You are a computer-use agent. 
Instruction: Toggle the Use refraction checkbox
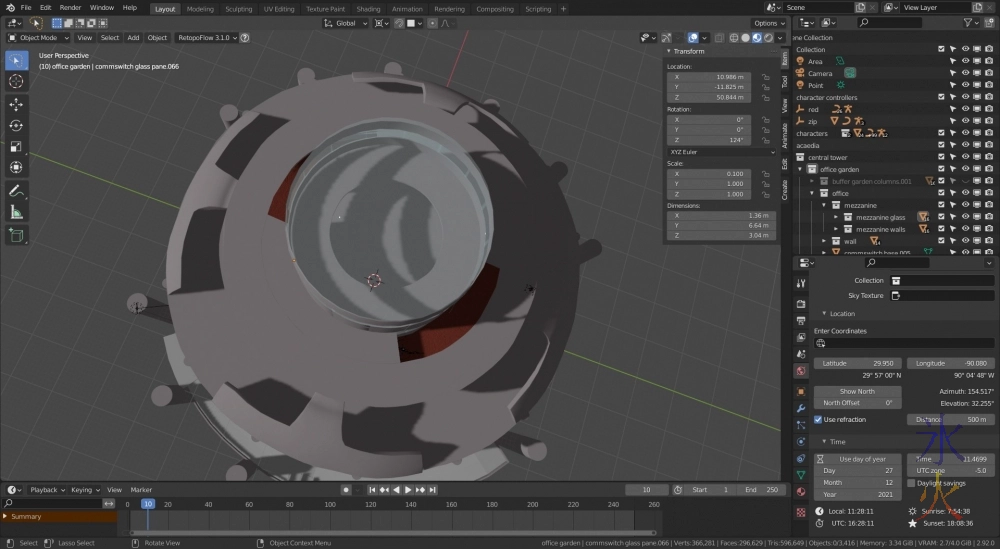click(818, 420)
